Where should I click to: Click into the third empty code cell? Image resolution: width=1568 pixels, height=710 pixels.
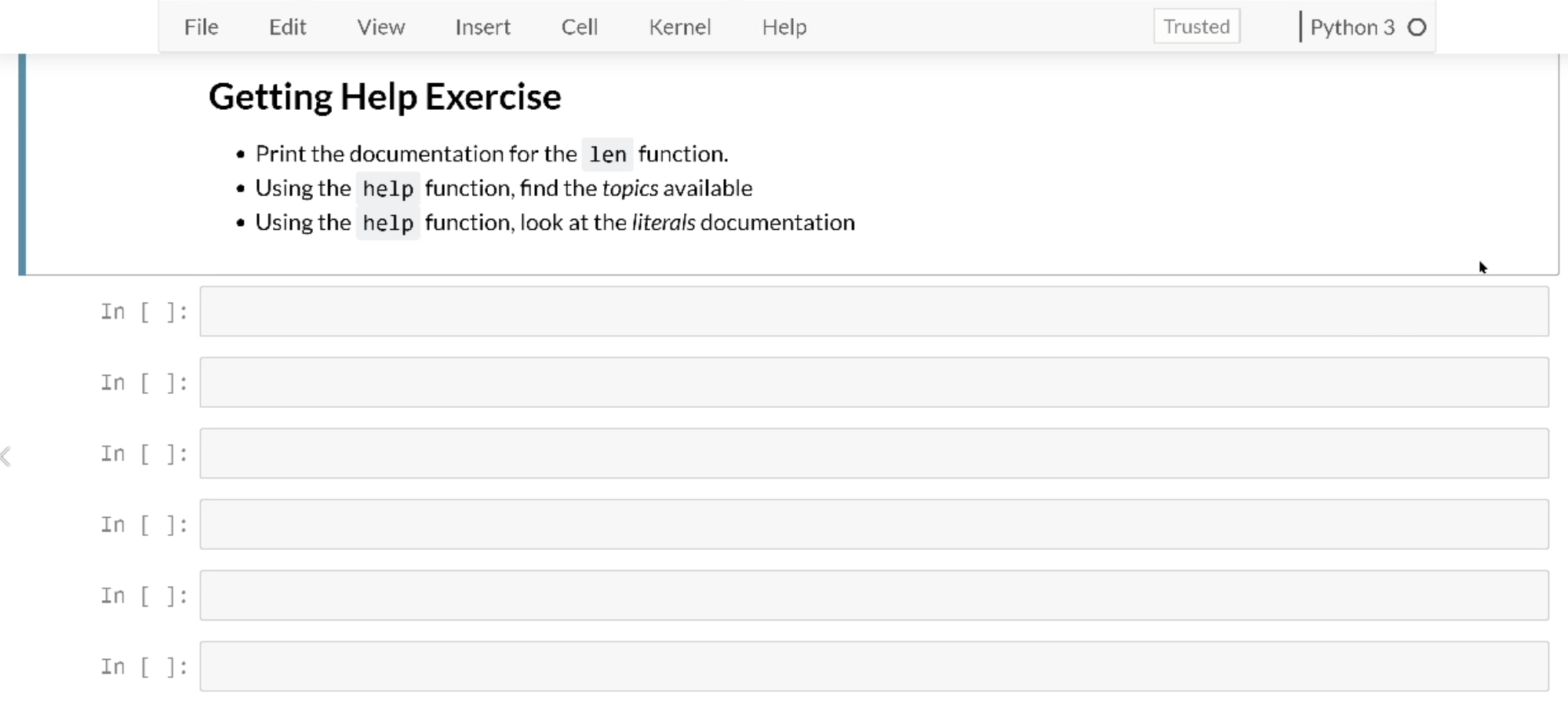pos(874,453)
